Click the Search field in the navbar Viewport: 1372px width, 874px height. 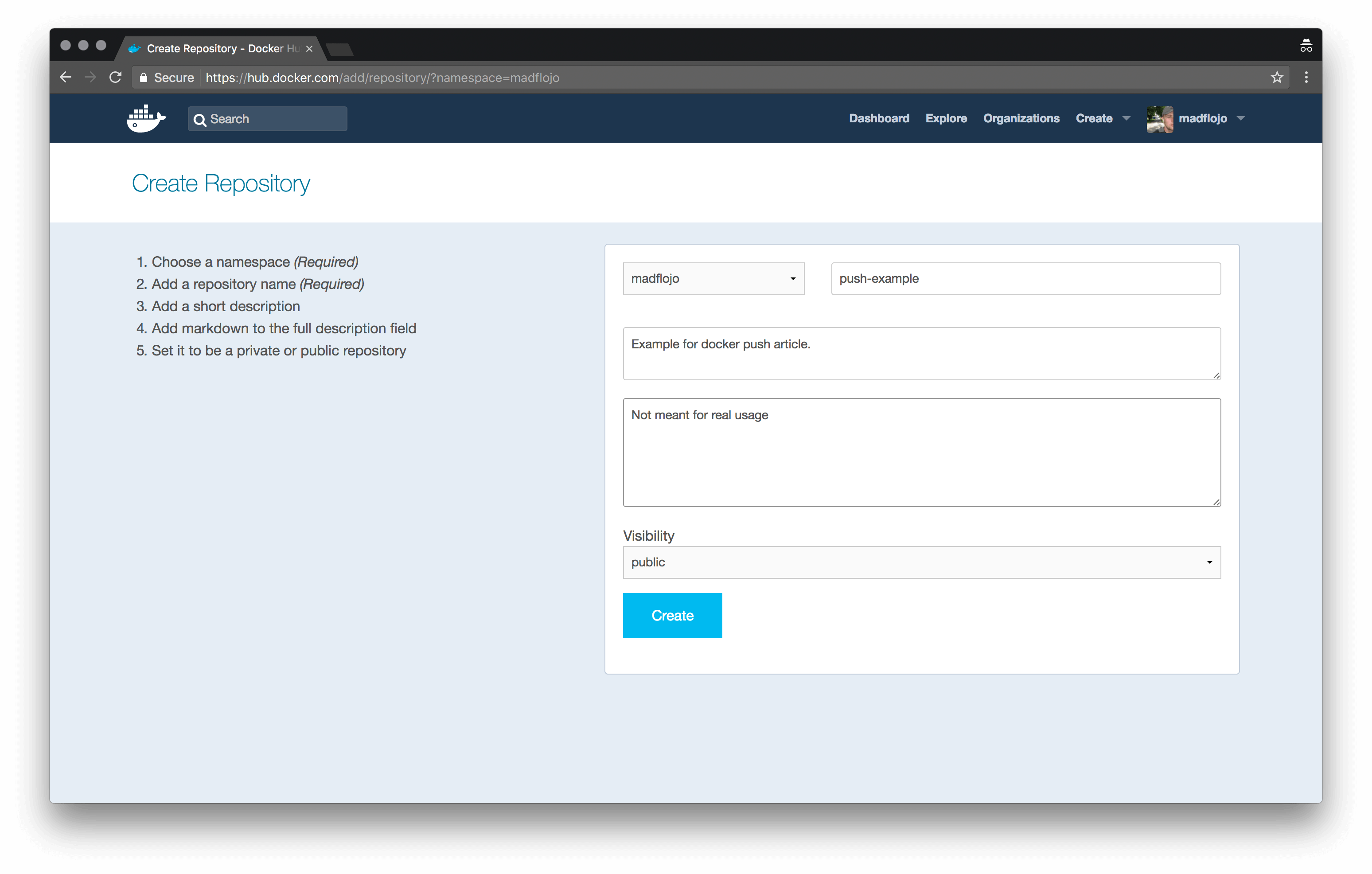pos(267,119)
